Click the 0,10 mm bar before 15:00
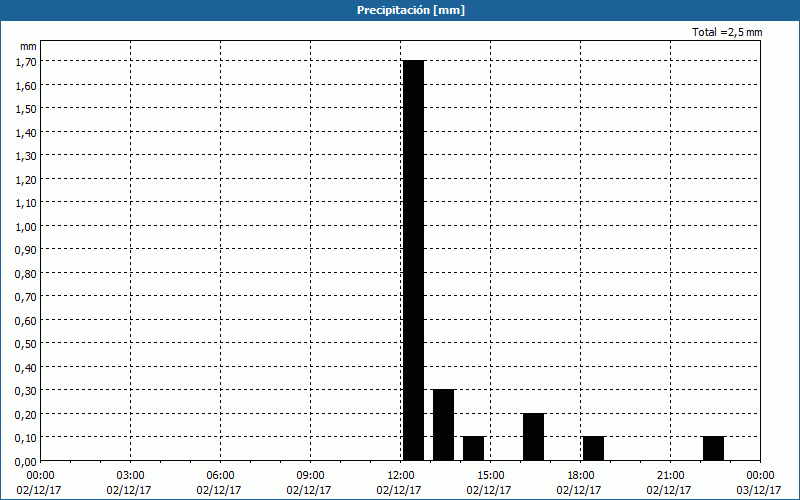The height and width of the screenshot is (500, 800). tap(473, 448)
